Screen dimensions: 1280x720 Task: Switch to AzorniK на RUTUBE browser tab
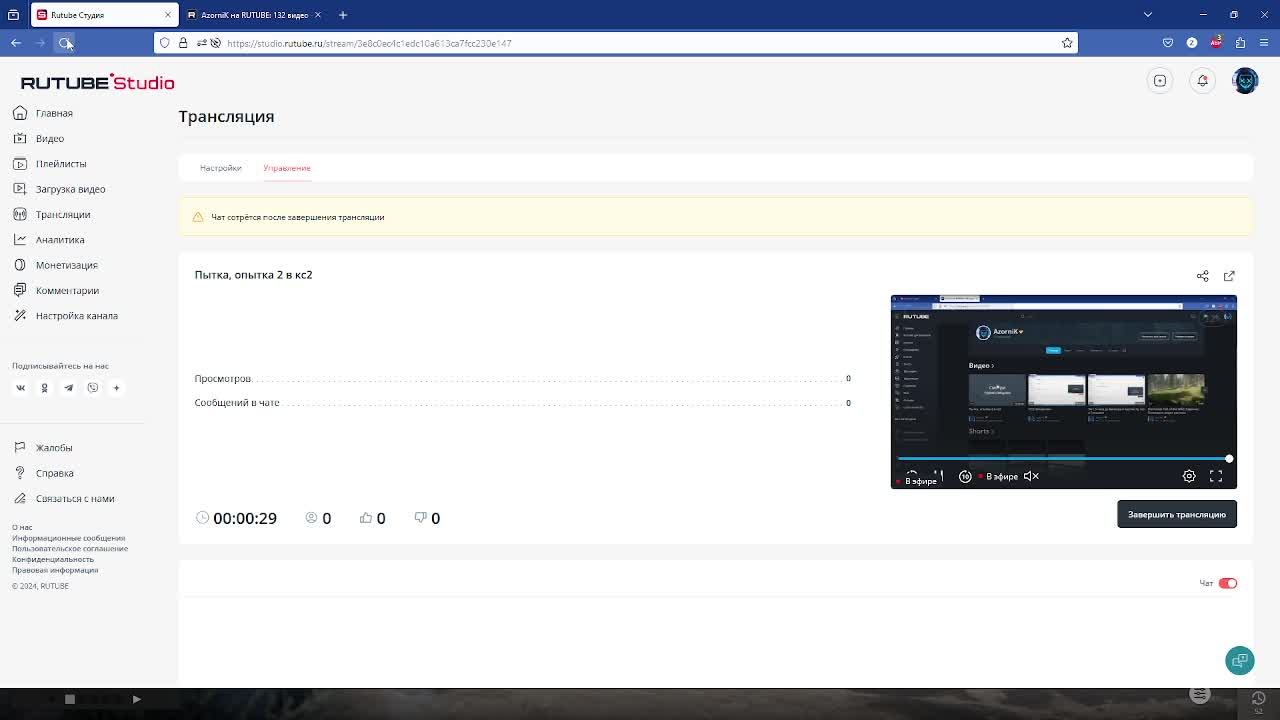coord(255,15)
